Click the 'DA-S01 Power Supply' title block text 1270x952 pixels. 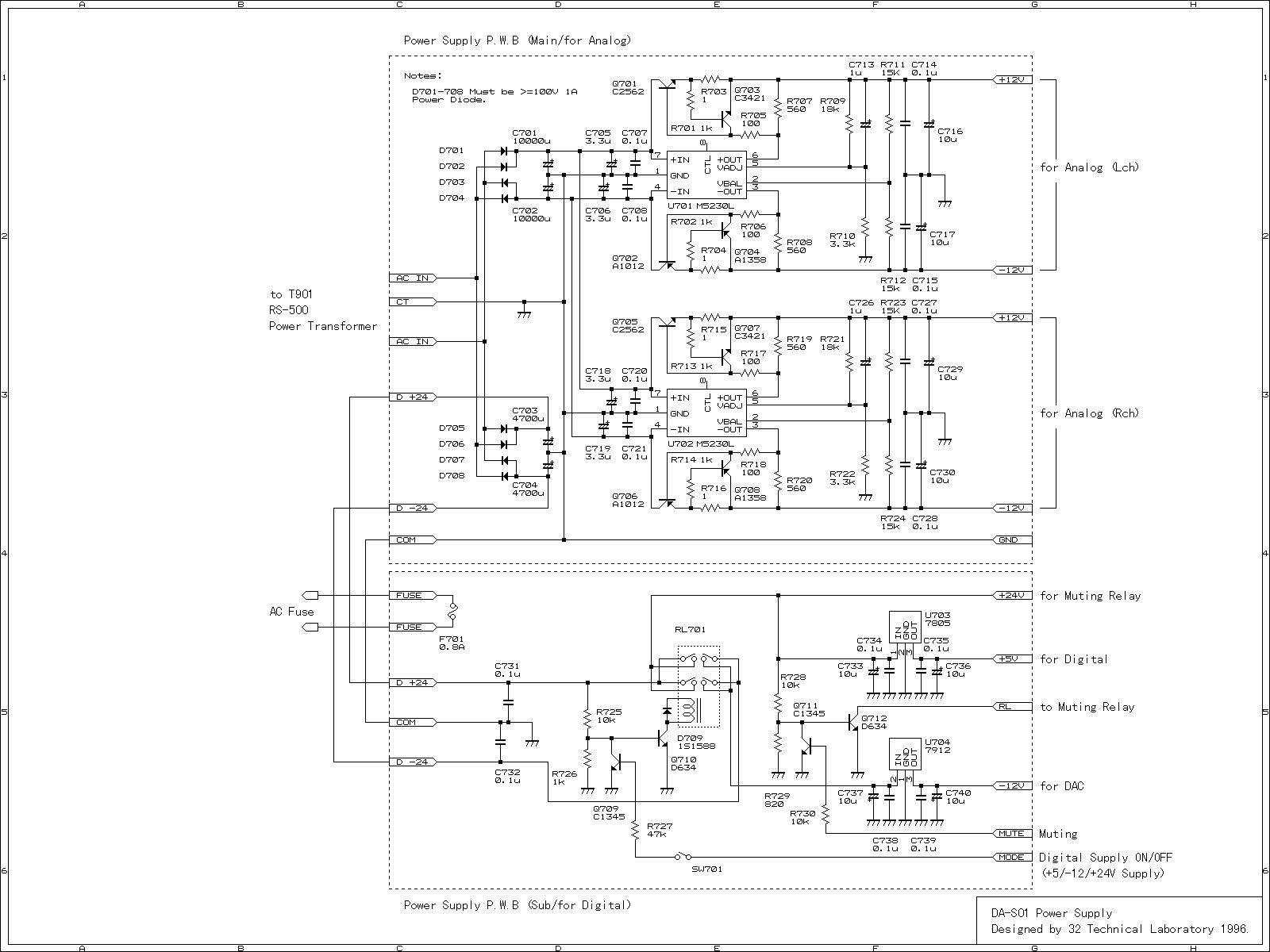(x=1052, y=913)
